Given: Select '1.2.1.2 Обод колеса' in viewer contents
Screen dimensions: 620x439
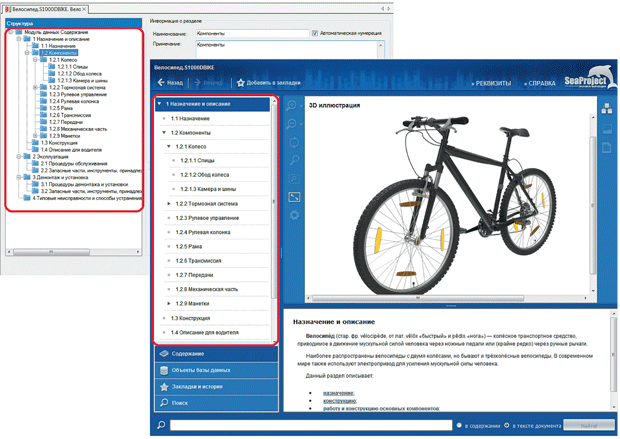Looking at the screenshot, I should 204,175.
